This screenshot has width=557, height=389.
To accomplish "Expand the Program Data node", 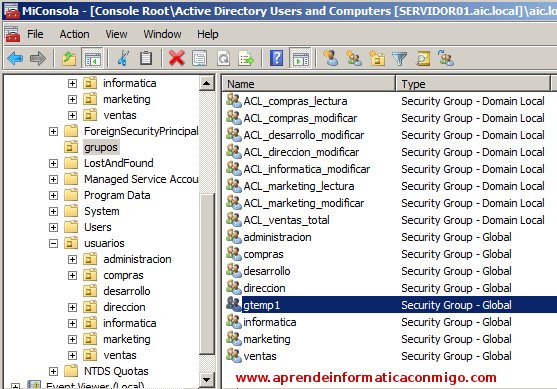I will [x=53, y=195].
